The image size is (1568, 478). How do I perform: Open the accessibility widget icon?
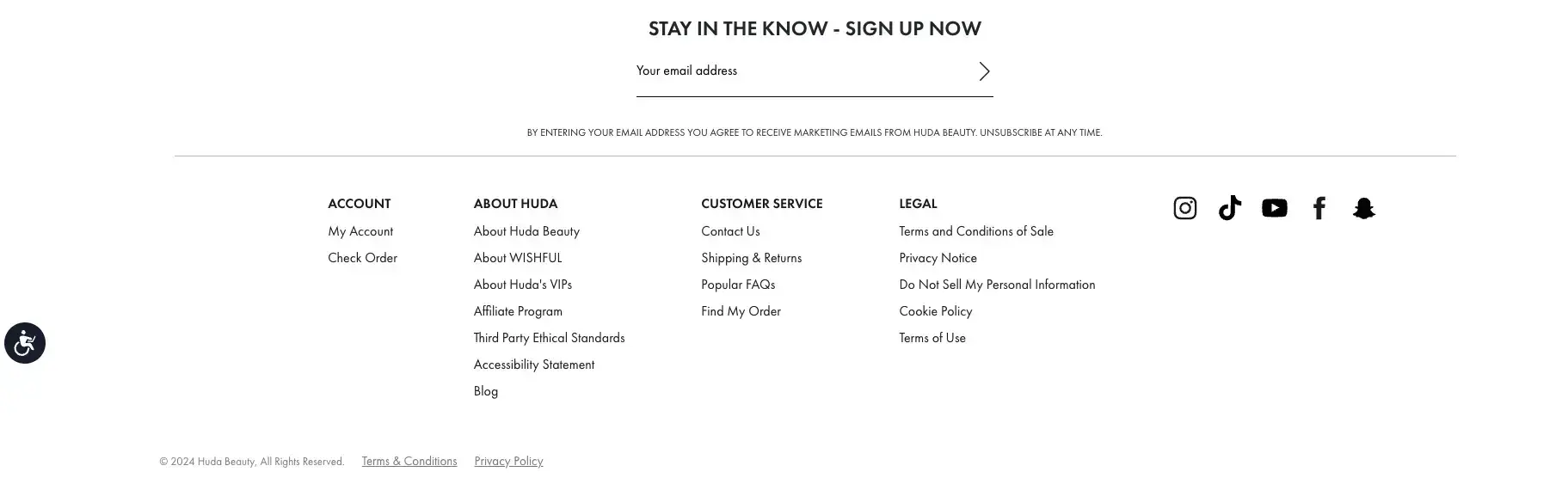25,343
